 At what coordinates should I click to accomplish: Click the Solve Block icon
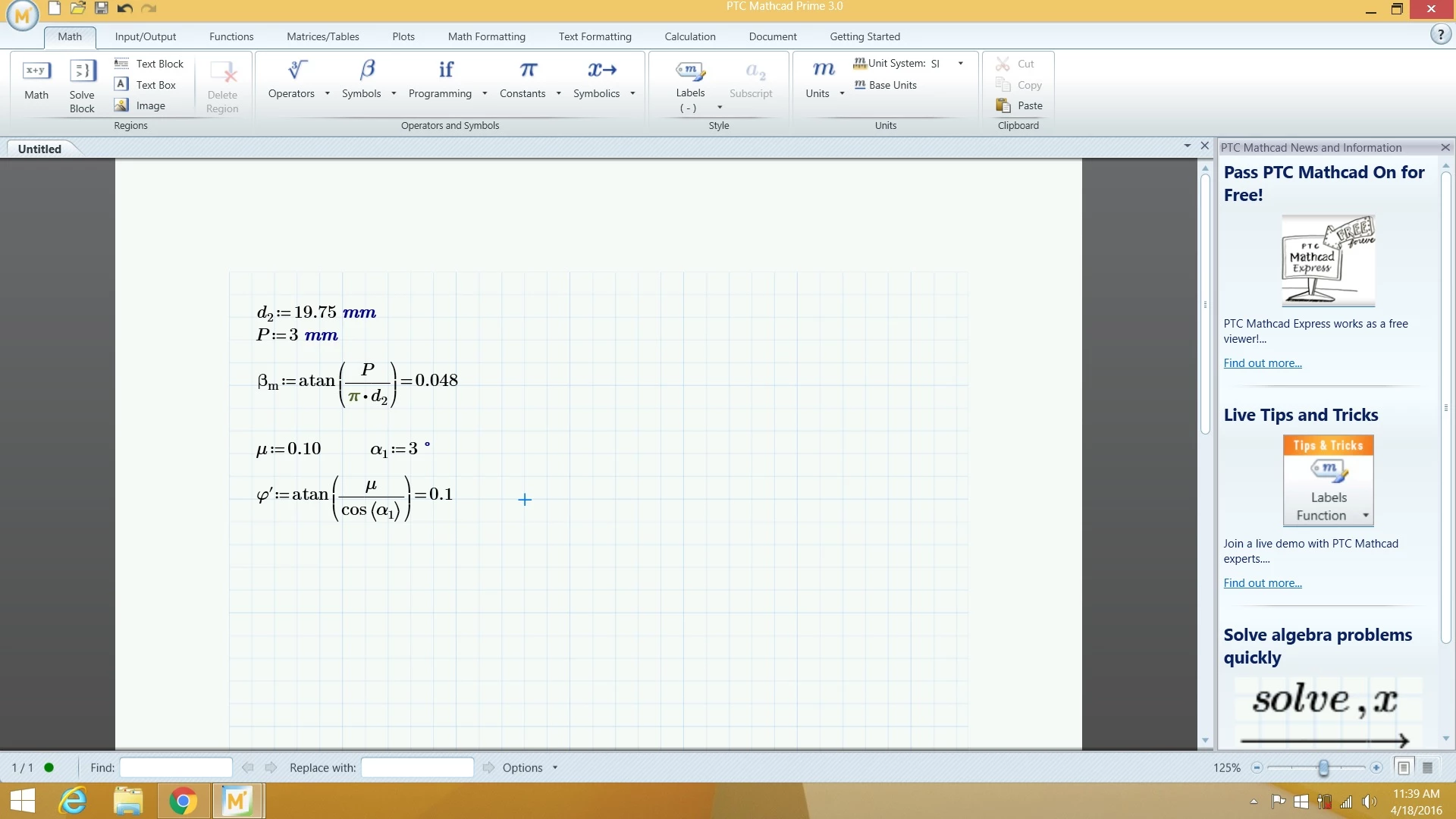[x=82, y=72]
